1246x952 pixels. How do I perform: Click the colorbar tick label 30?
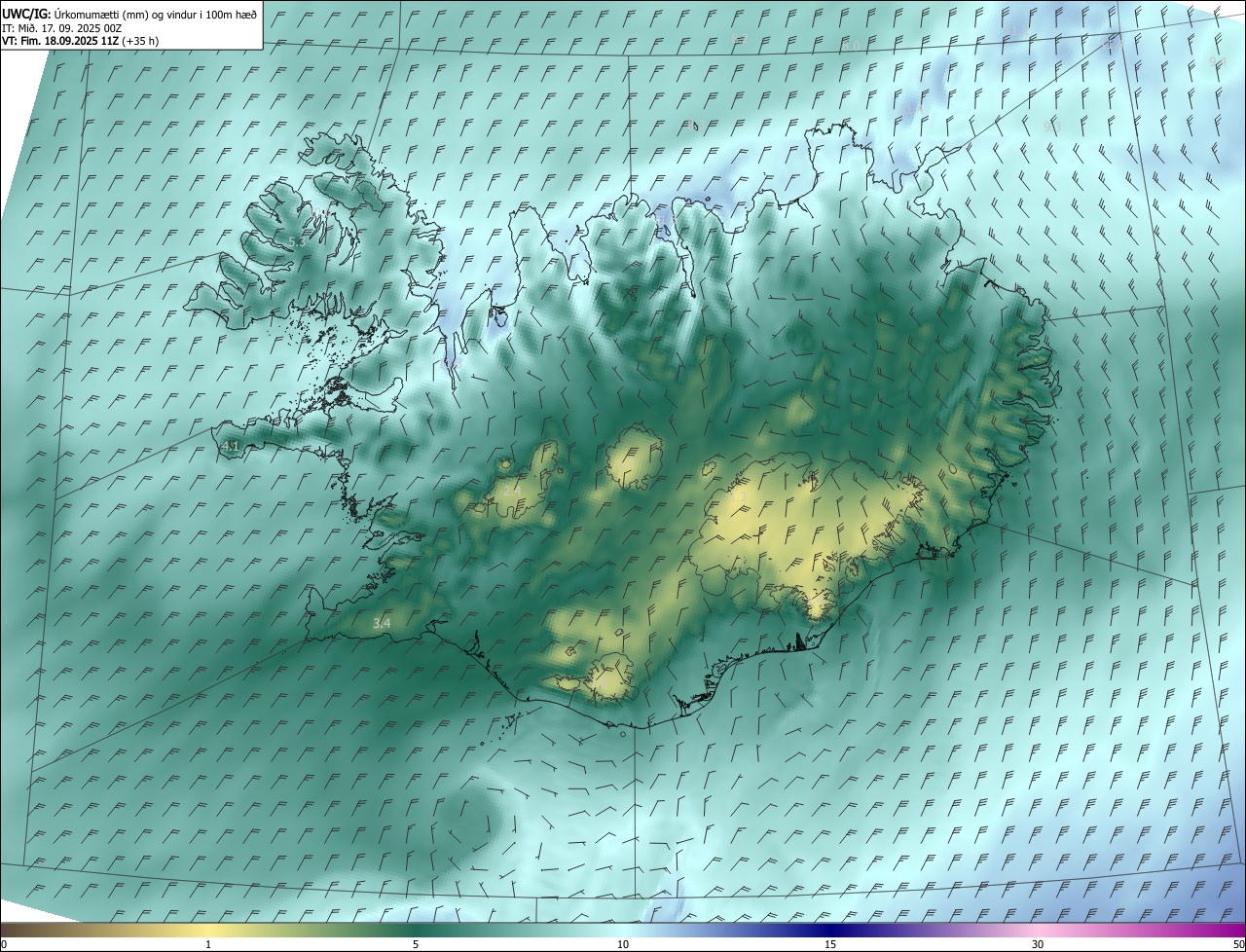click(1038, 944)
